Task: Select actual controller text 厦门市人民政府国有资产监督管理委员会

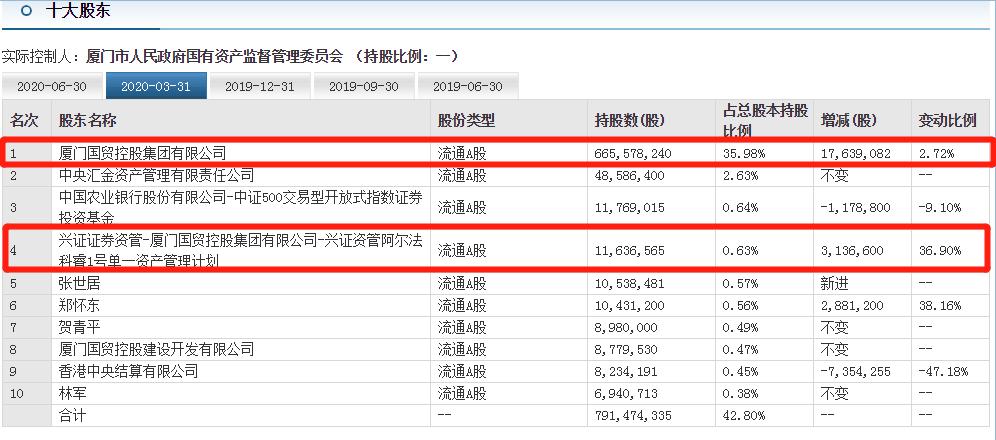Action: coord(214,57)
